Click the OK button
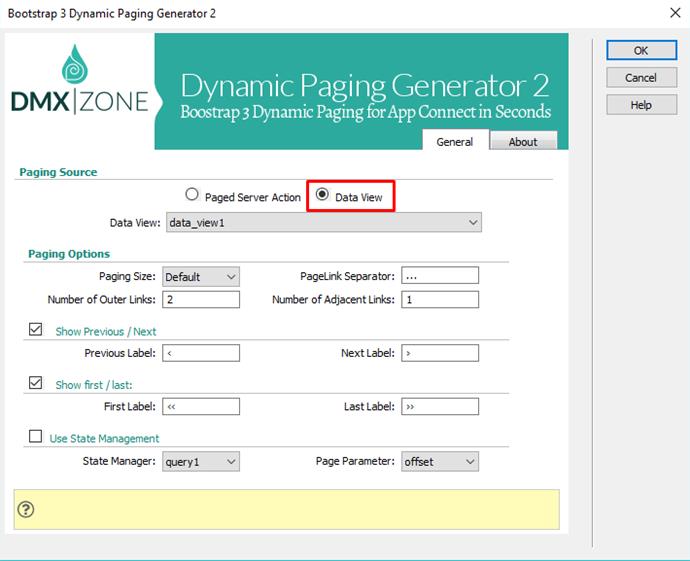 (641, 50)
